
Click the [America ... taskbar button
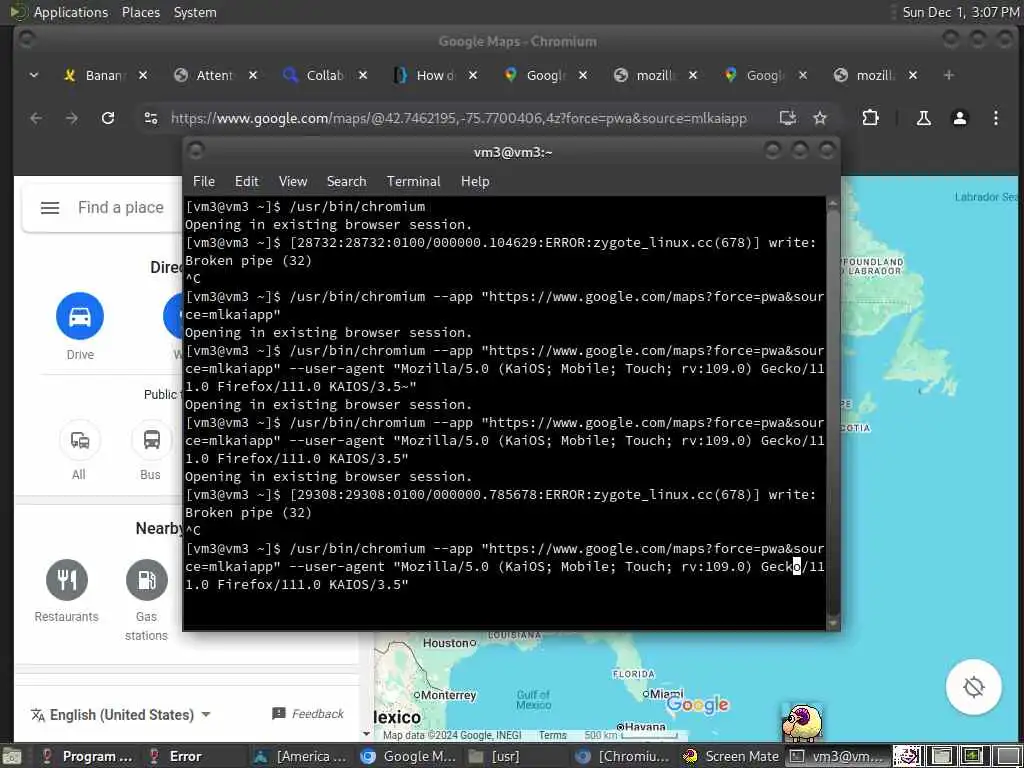pos(302,756)
